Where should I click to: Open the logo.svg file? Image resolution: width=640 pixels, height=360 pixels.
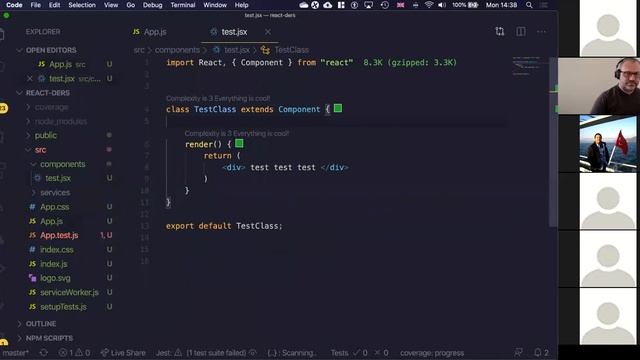[55, 278]
